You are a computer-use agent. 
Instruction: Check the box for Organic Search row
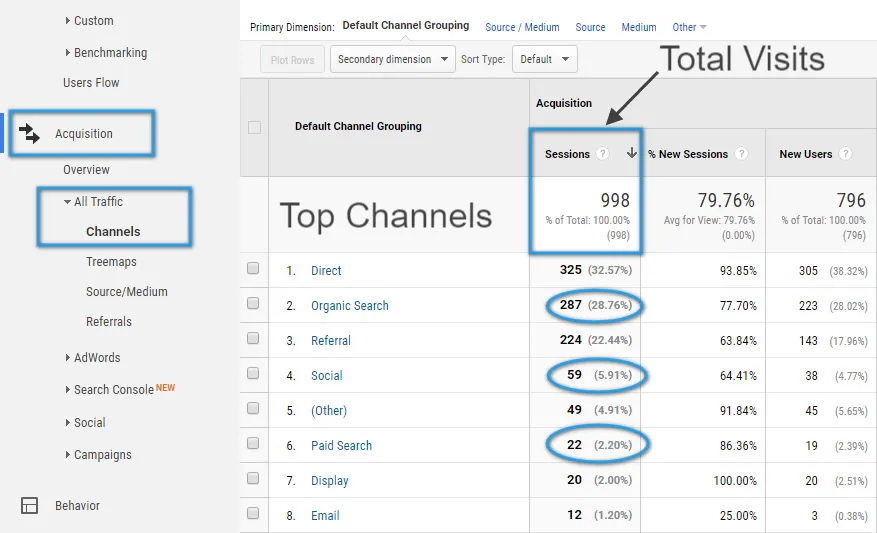point(253,303)
